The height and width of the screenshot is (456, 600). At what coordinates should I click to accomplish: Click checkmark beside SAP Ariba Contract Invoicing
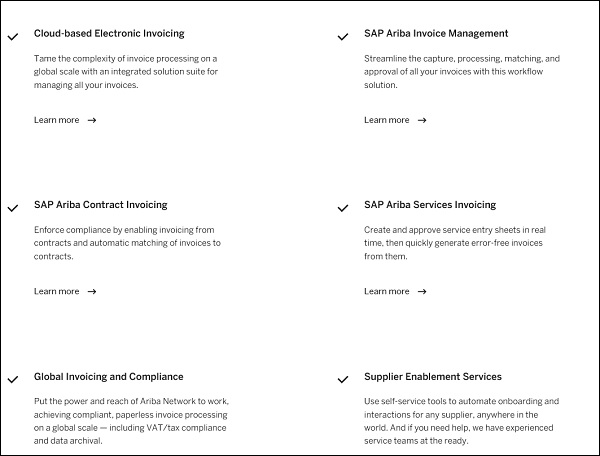tap(12, 208)
